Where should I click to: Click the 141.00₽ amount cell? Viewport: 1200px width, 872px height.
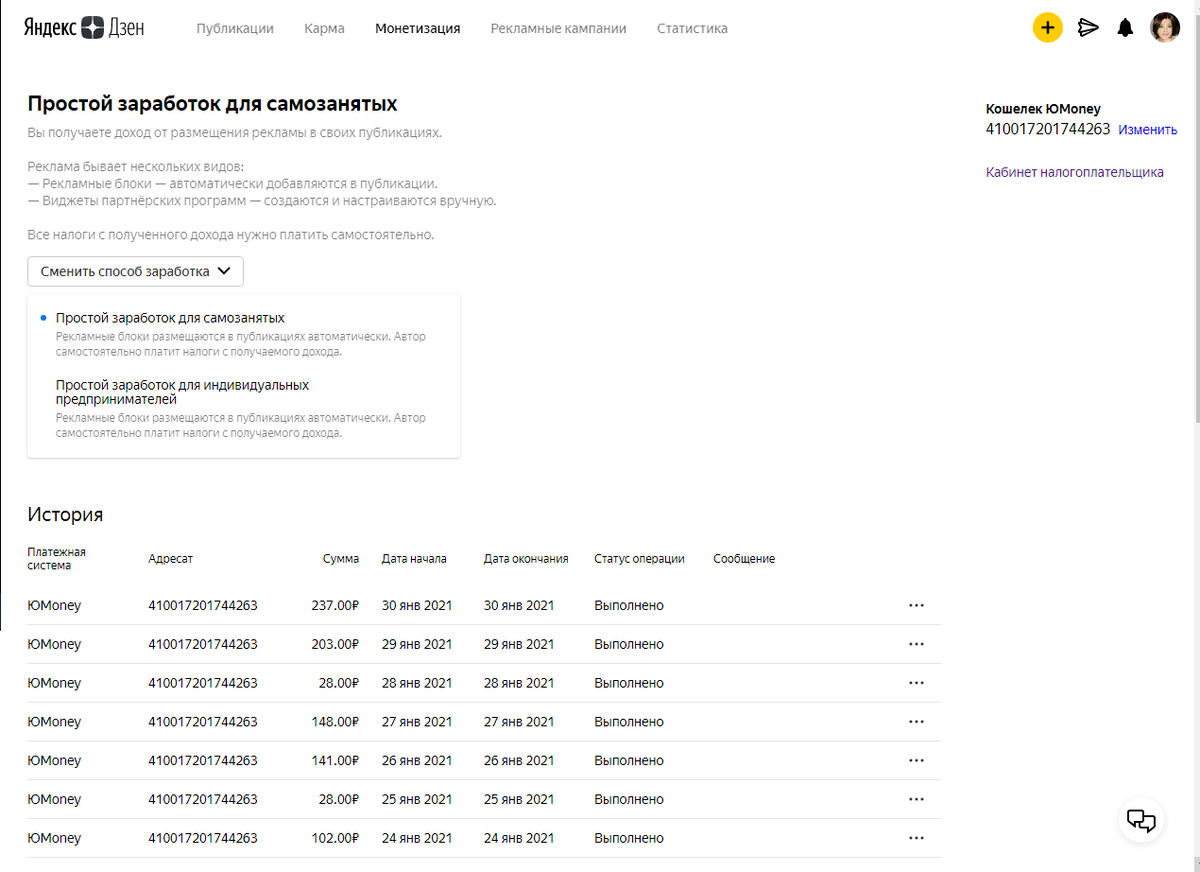point(334,760)
